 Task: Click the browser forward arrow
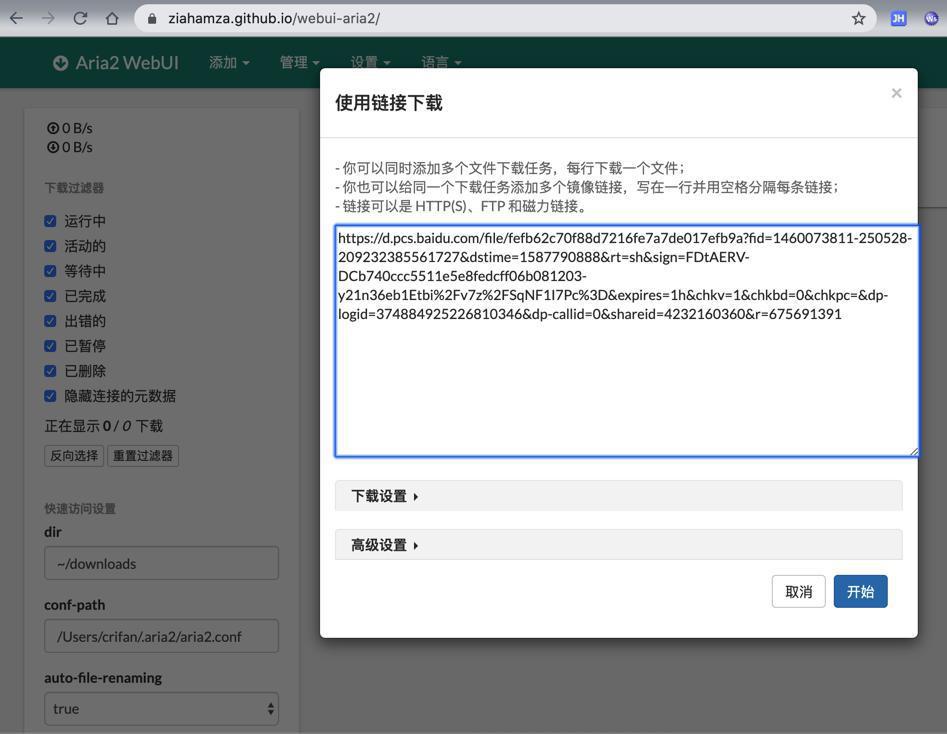tap(48, 19)
